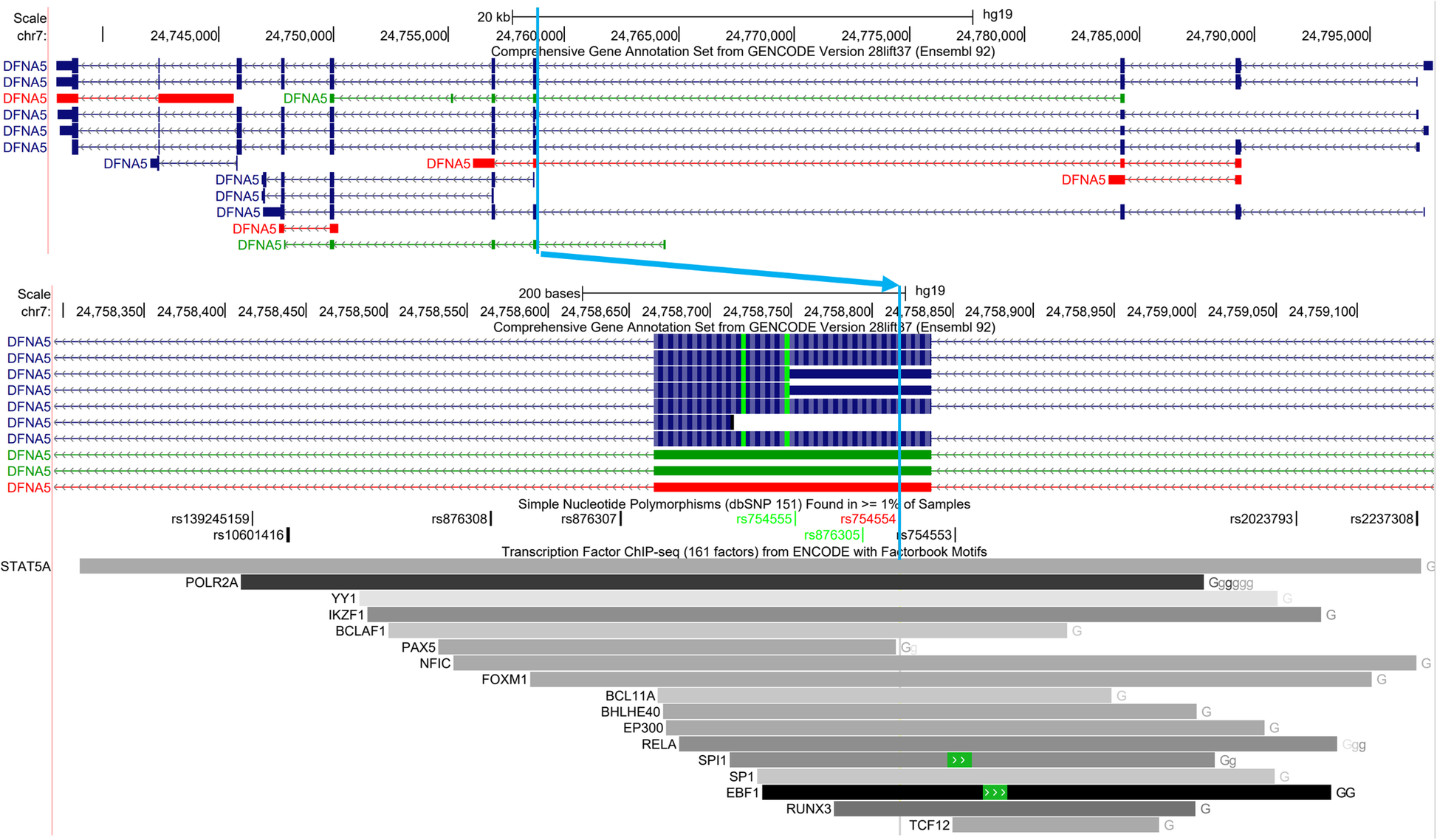Click the SPI1 factor label
The image size is (1437, 840).
[713, 760]
